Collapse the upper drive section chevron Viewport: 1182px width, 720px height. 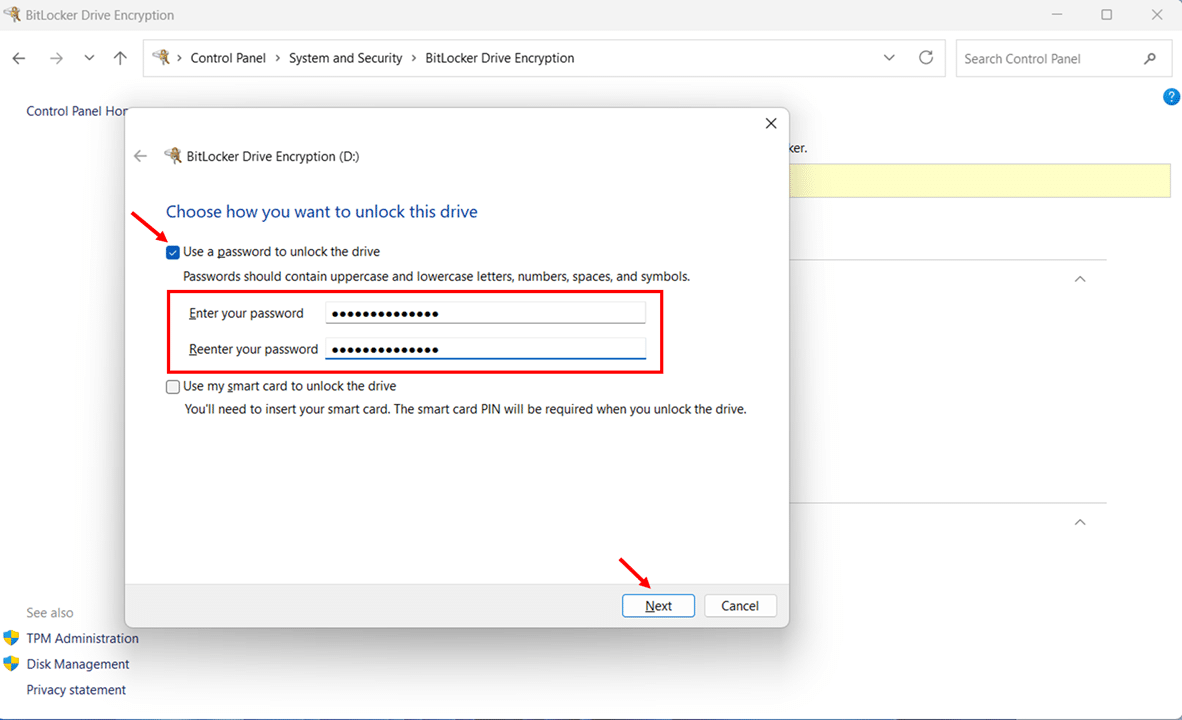(x=1080, y=279)
